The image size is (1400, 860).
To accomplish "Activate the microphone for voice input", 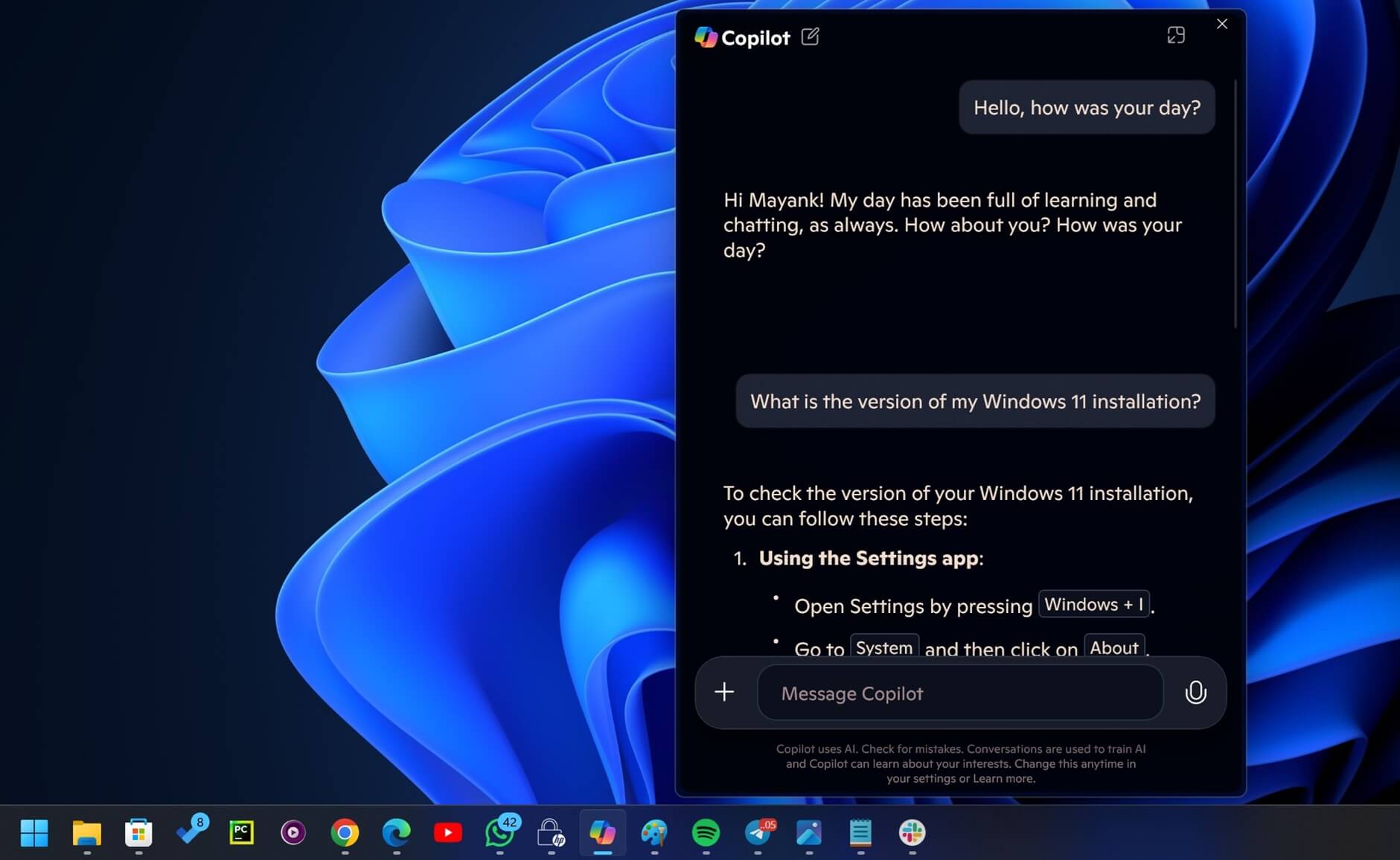I will point(1195,693).
